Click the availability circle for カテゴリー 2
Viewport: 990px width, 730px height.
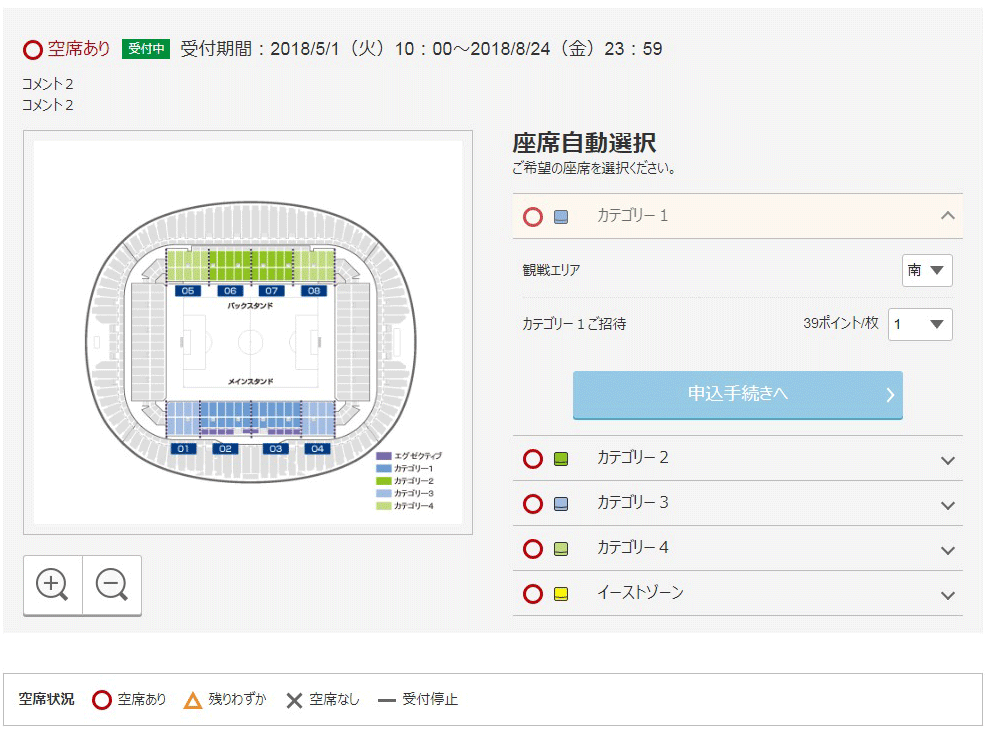coord(533,459)
